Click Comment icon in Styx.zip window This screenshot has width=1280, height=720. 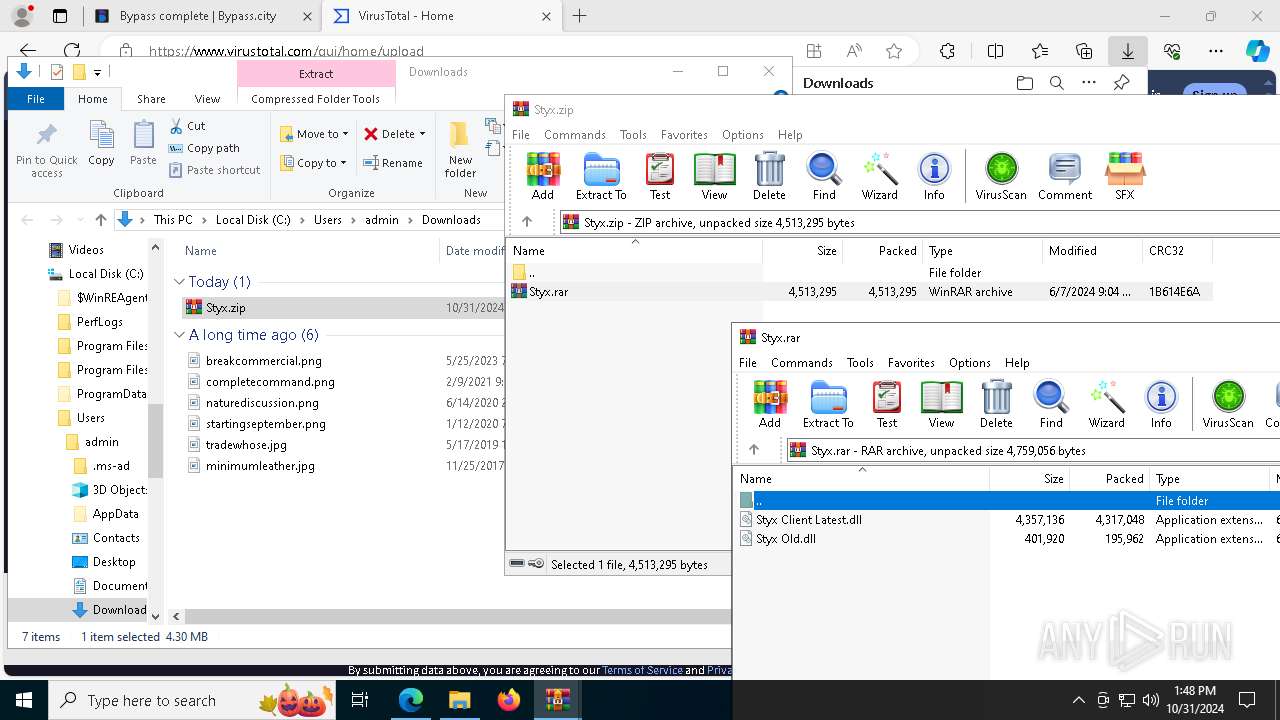point(1065,177)
